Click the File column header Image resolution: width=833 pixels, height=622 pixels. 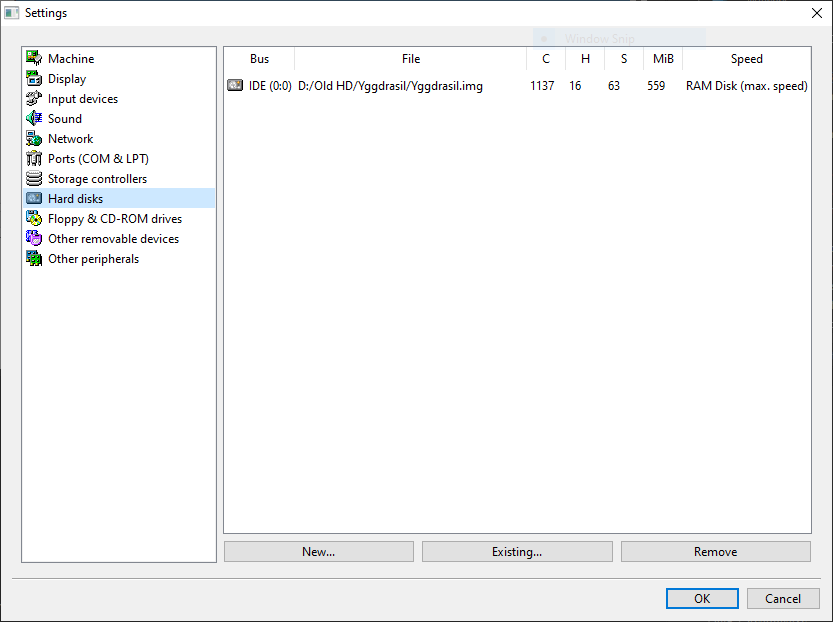(x=411, y=59)
